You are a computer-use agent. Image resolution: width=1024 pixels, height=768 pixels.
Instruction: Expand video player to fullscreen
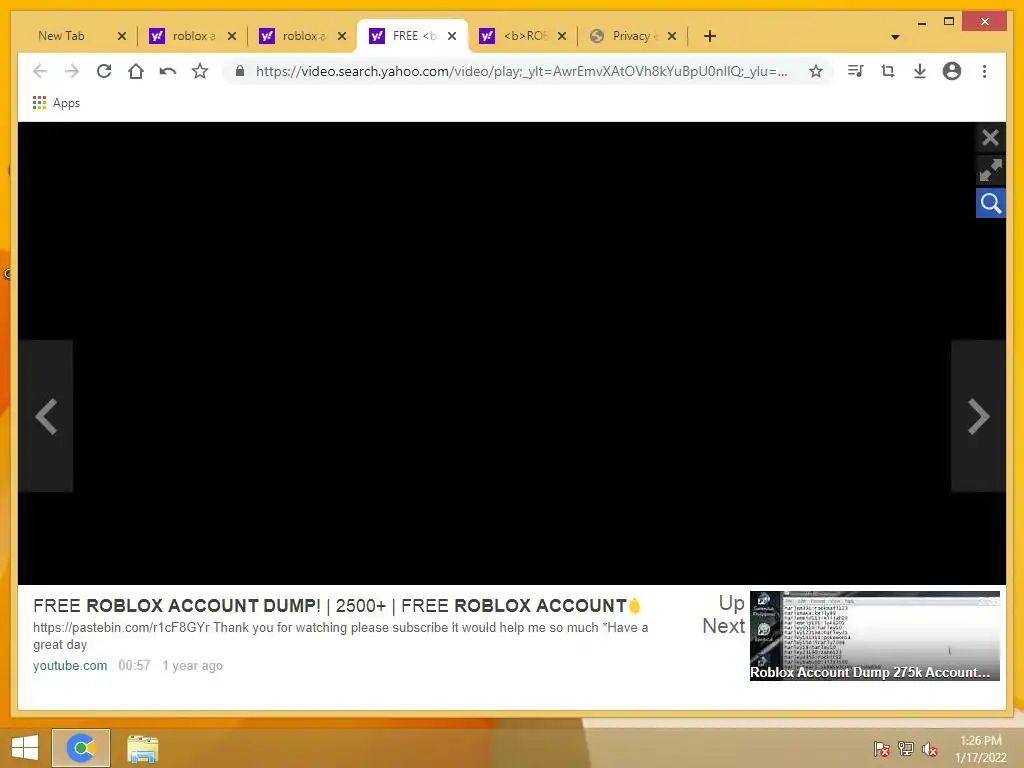(x=990, y=170)
